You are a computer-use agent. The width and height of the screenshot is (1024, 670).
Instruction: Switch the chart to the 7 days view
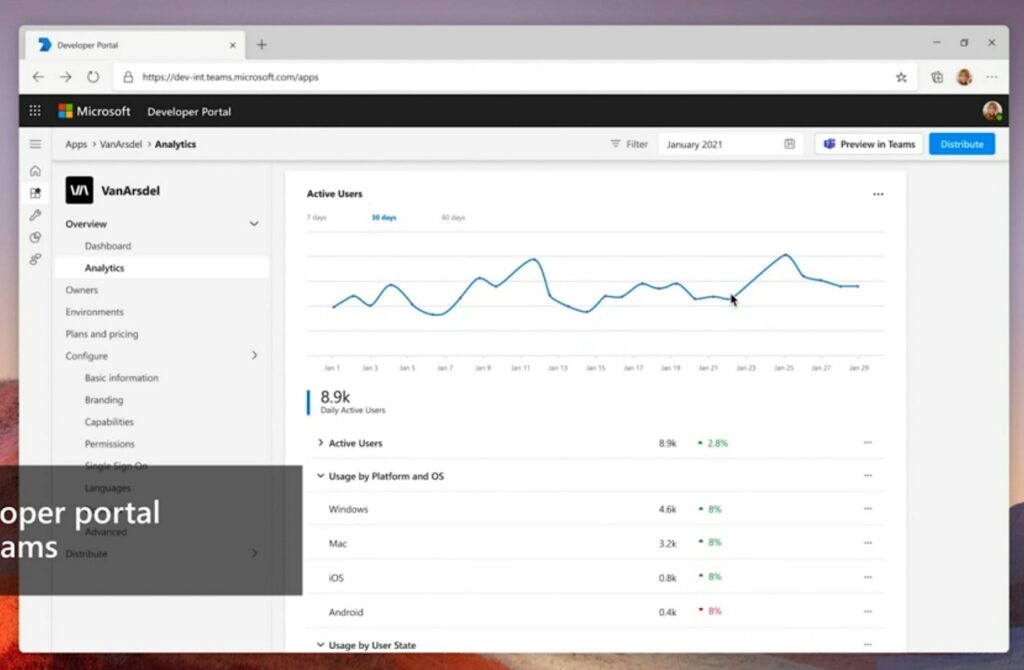pyautogui.click(x=317, y=217)
